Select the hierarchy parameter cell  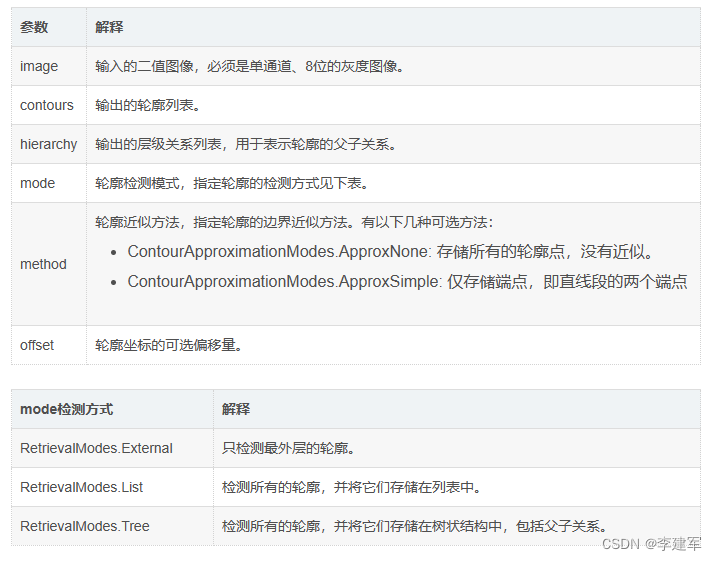point(48,144)
